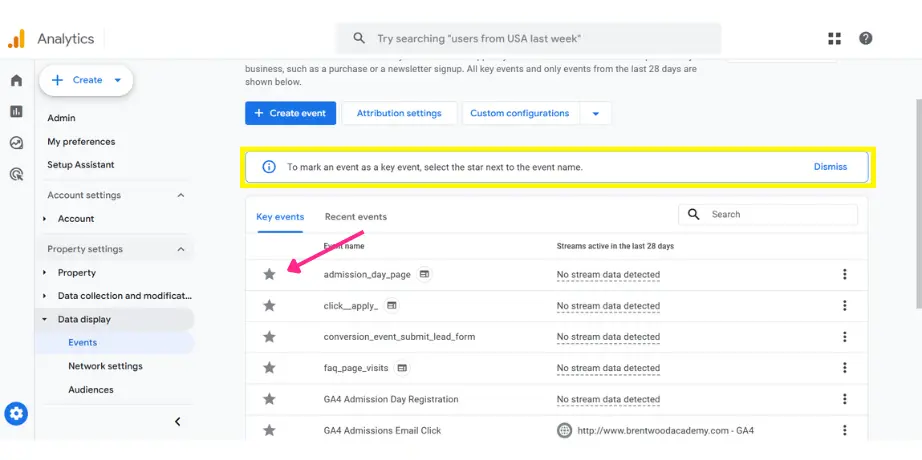Switch to the Recent events tab
Viewport: 922px width, 460px height.
355,216
